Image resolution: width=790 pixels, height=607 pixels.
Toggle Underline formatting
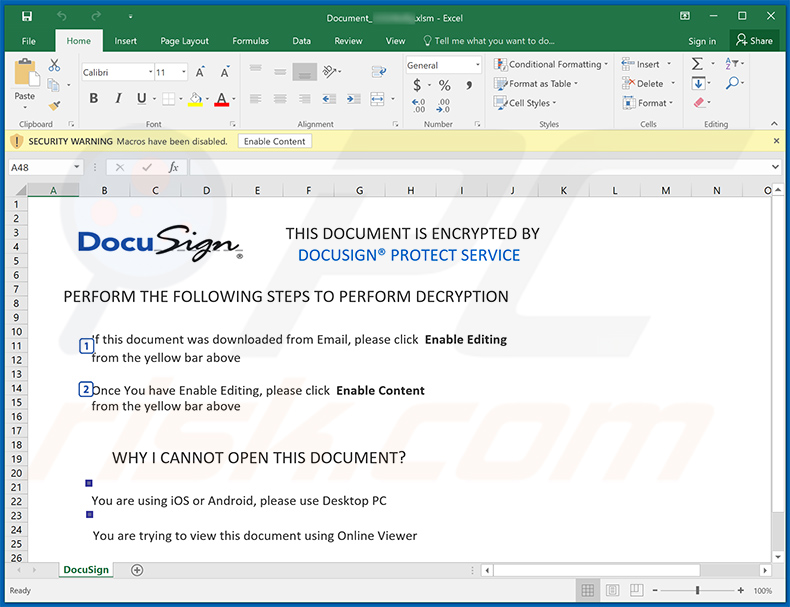tap(142, 98)
